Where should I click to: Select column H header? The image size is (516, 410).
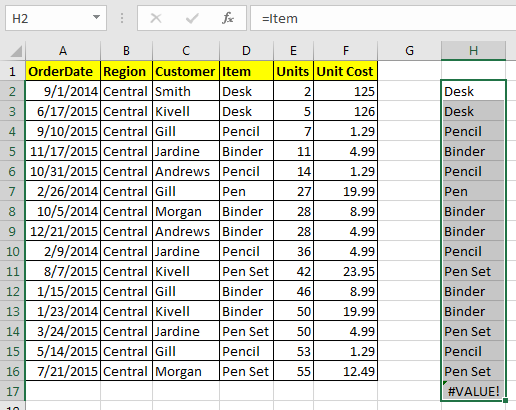[473, 51]
